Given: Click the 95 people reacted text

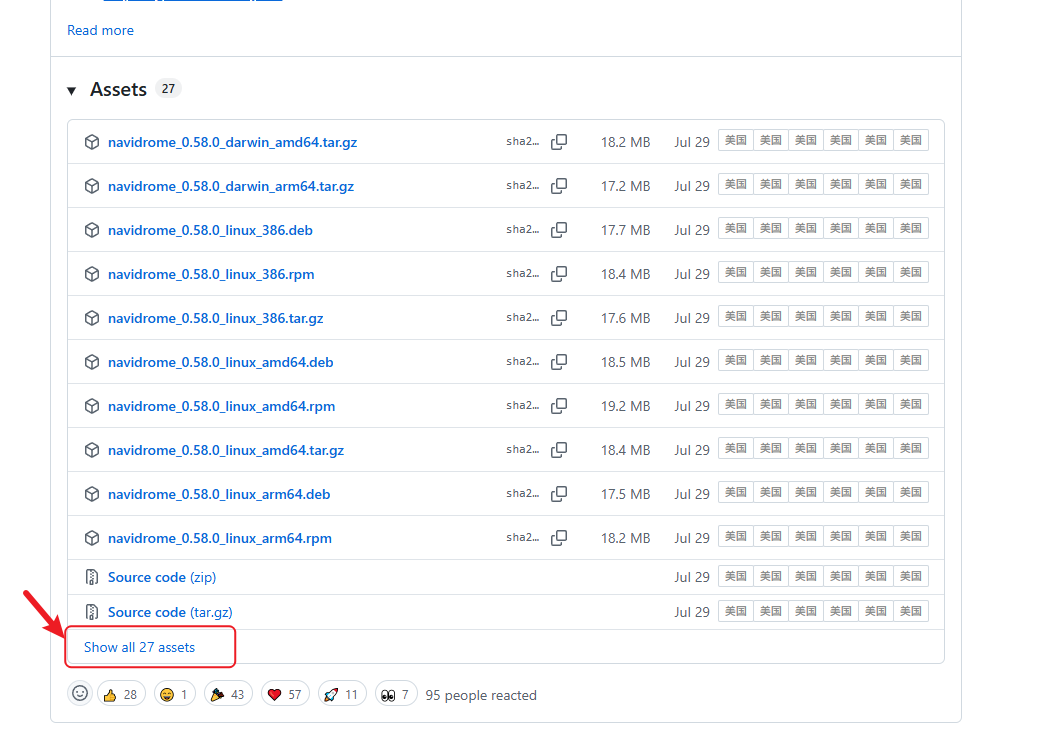Looking at the screenshot, I should pyautogui.click(x=481, y=695).
